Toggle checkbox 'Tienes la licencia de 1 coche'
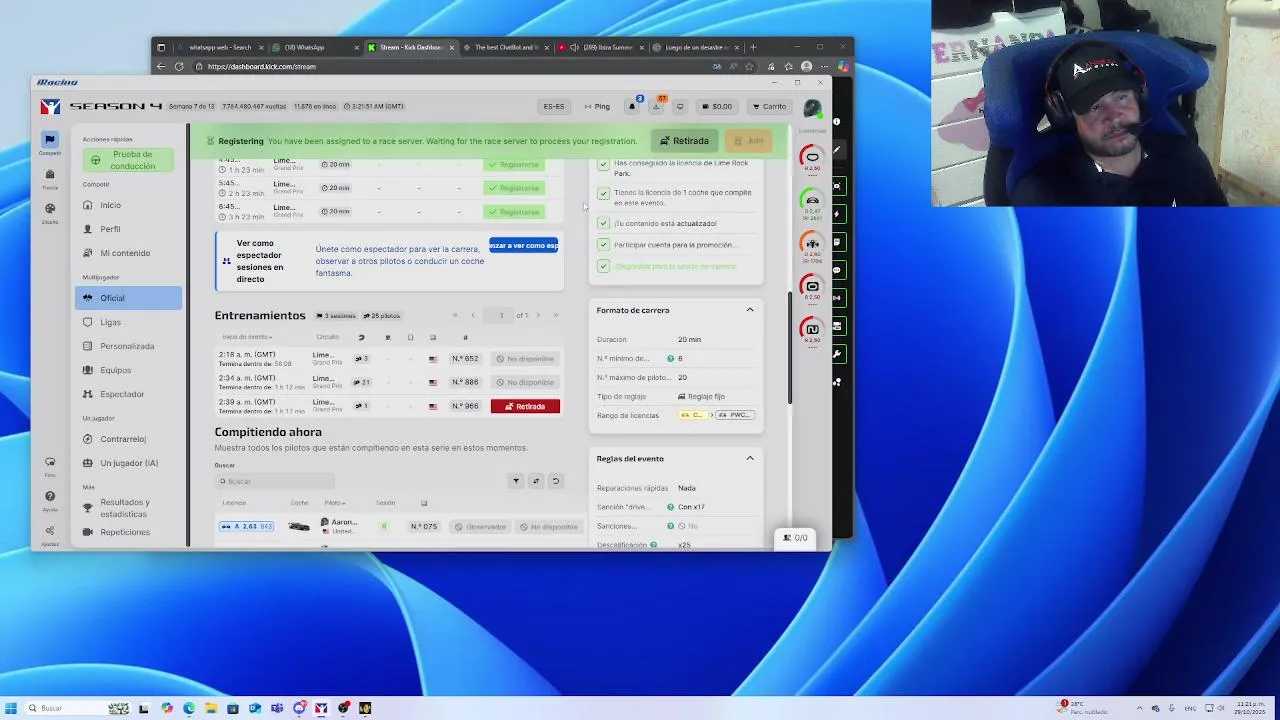Image resolution: width=1280 pixels, height=720 pixels. (603, 194)
